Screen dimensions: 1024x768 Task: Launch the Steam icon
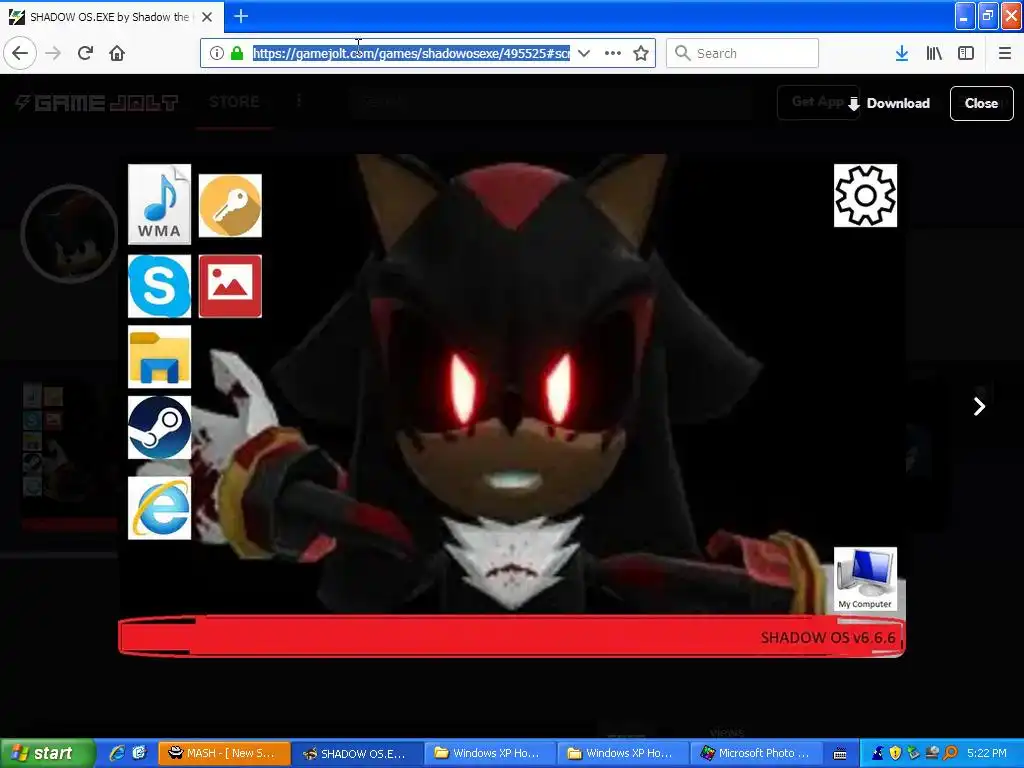point(159,427)
